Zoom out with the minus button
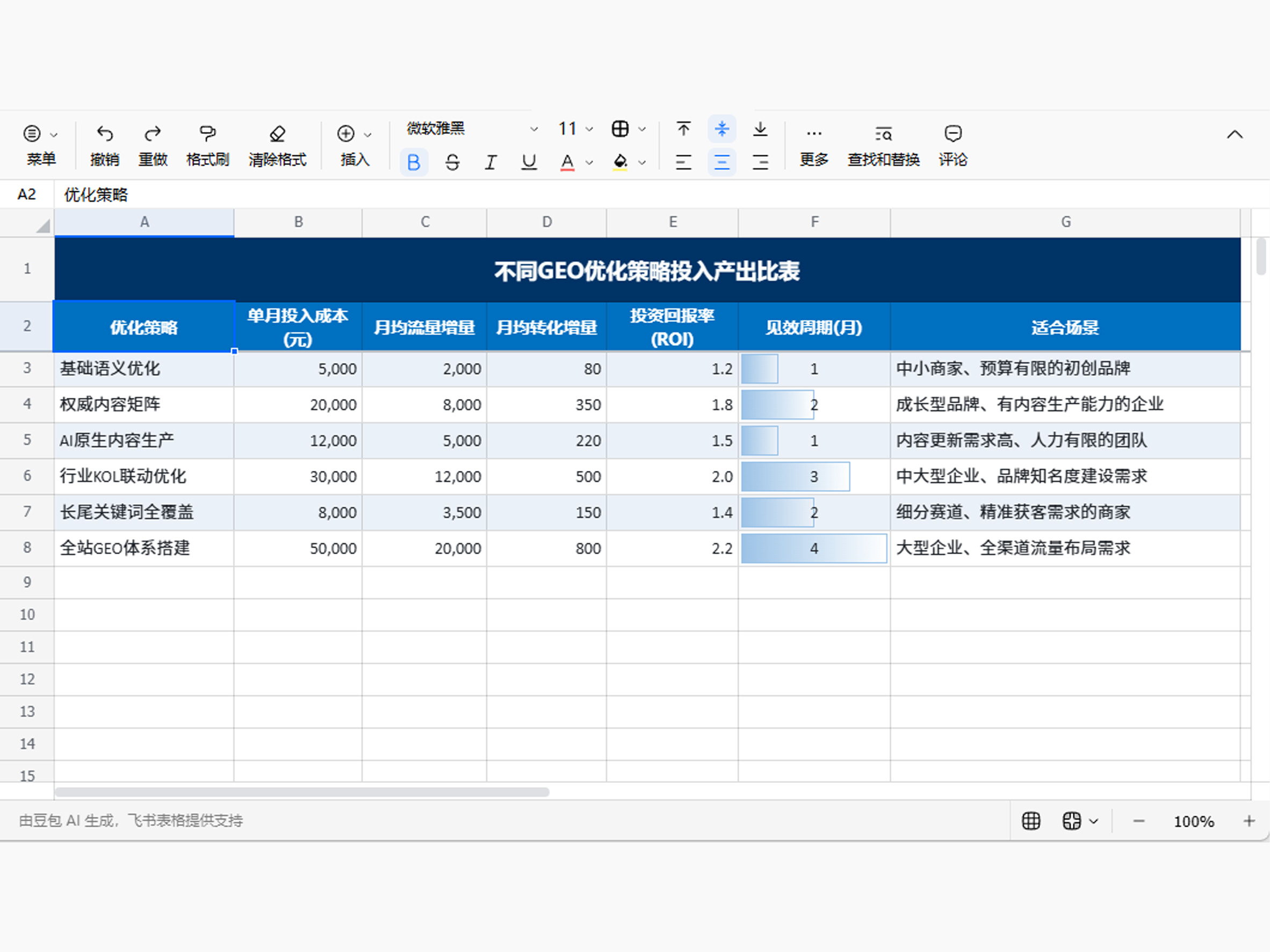This screenshot has width=1270, height=952. click(x=1139, y=821)
